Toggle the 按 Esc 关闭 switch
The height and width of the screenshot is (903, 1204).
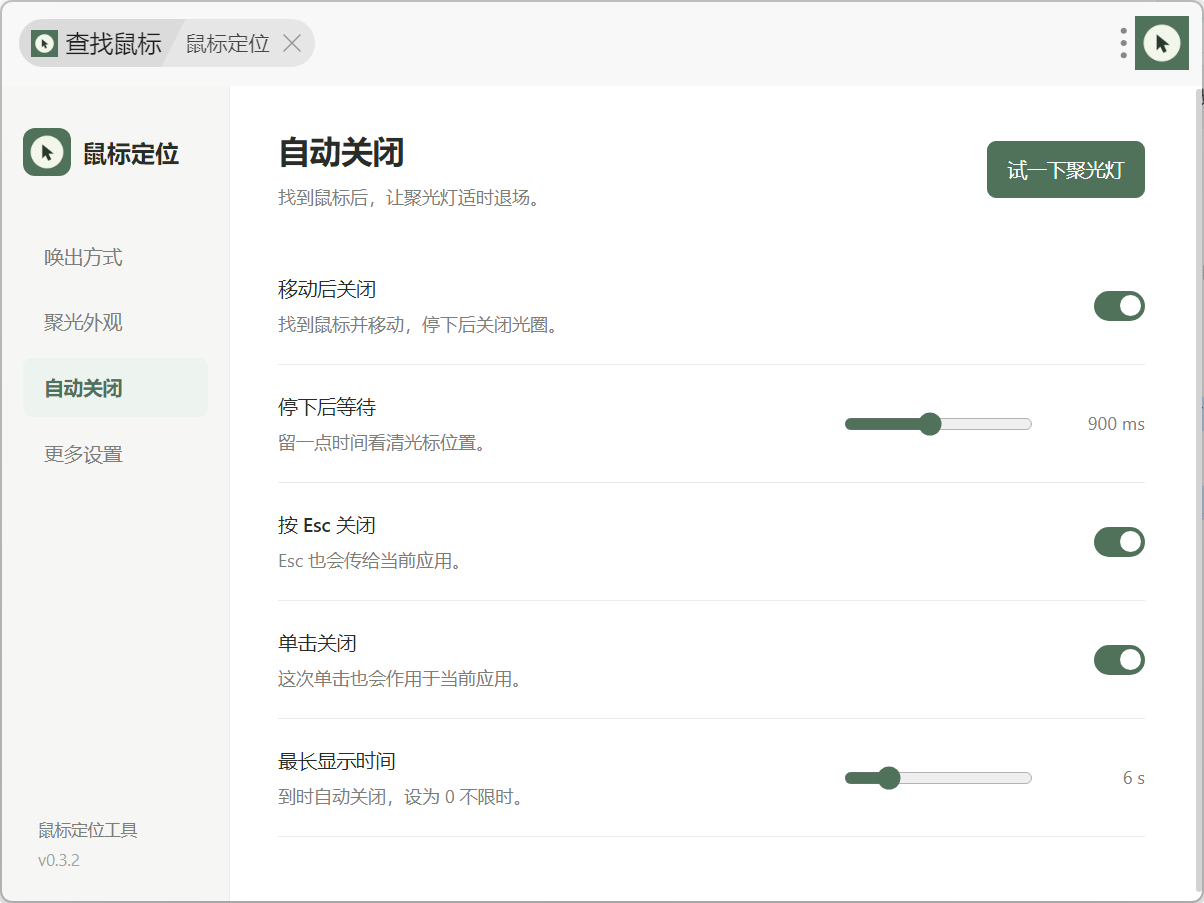tap(1119, 542)
